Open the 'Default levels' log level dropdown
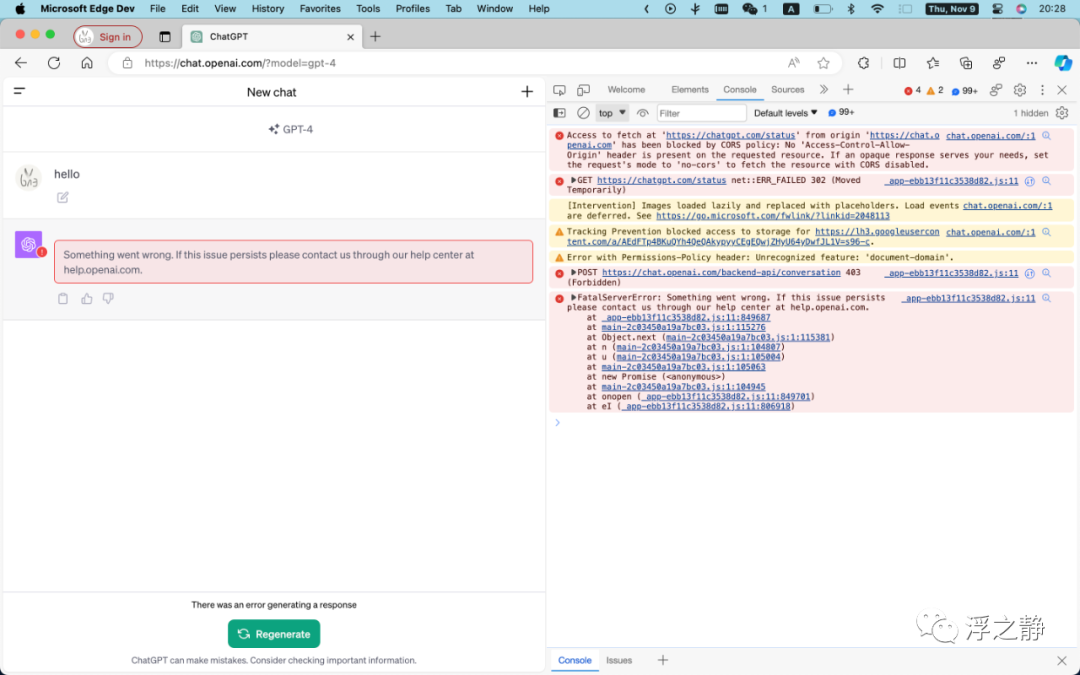This screenshot has width=1080, height=675. 785,113
